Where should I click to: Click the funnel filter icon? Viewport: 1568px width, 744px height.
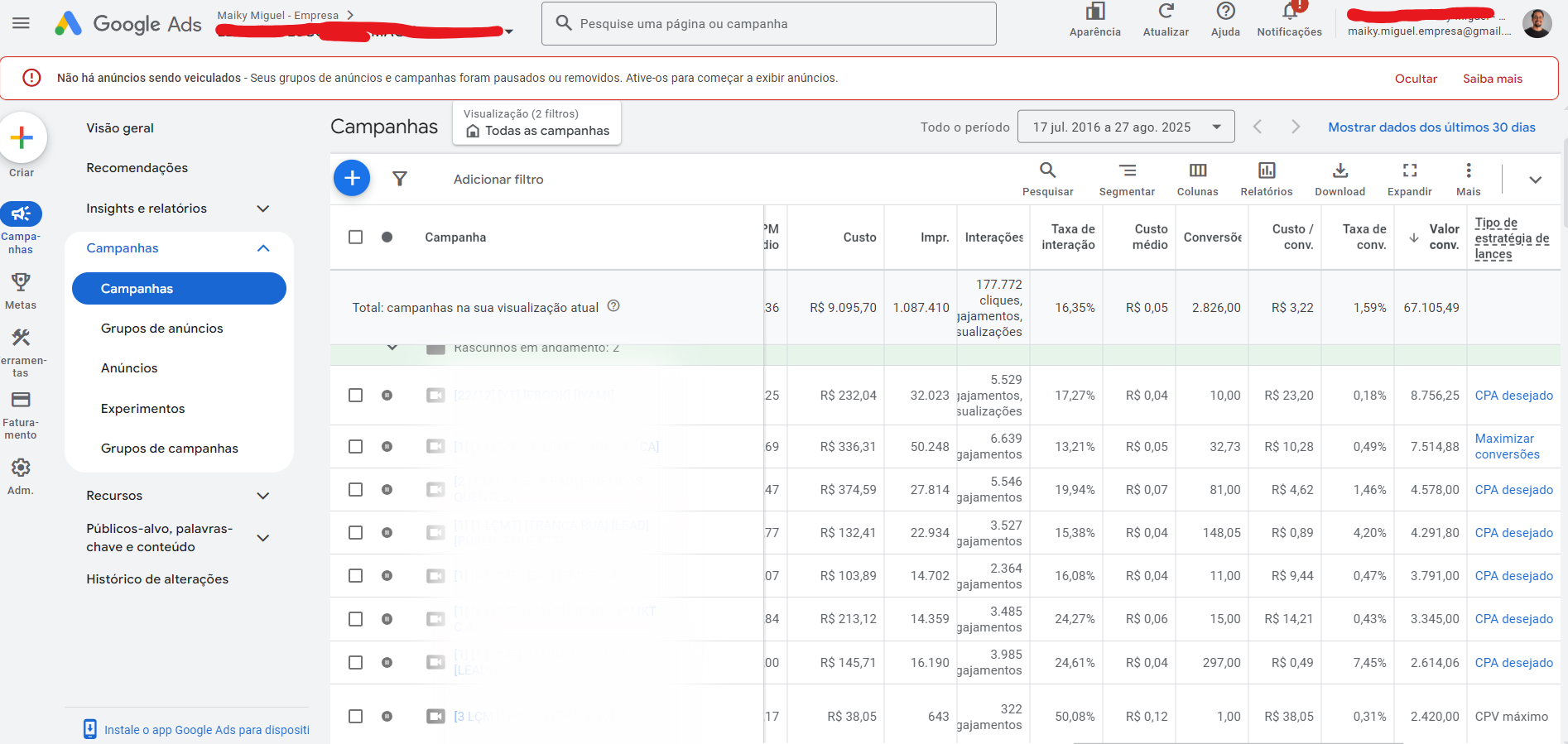click(x=399, y=179)
